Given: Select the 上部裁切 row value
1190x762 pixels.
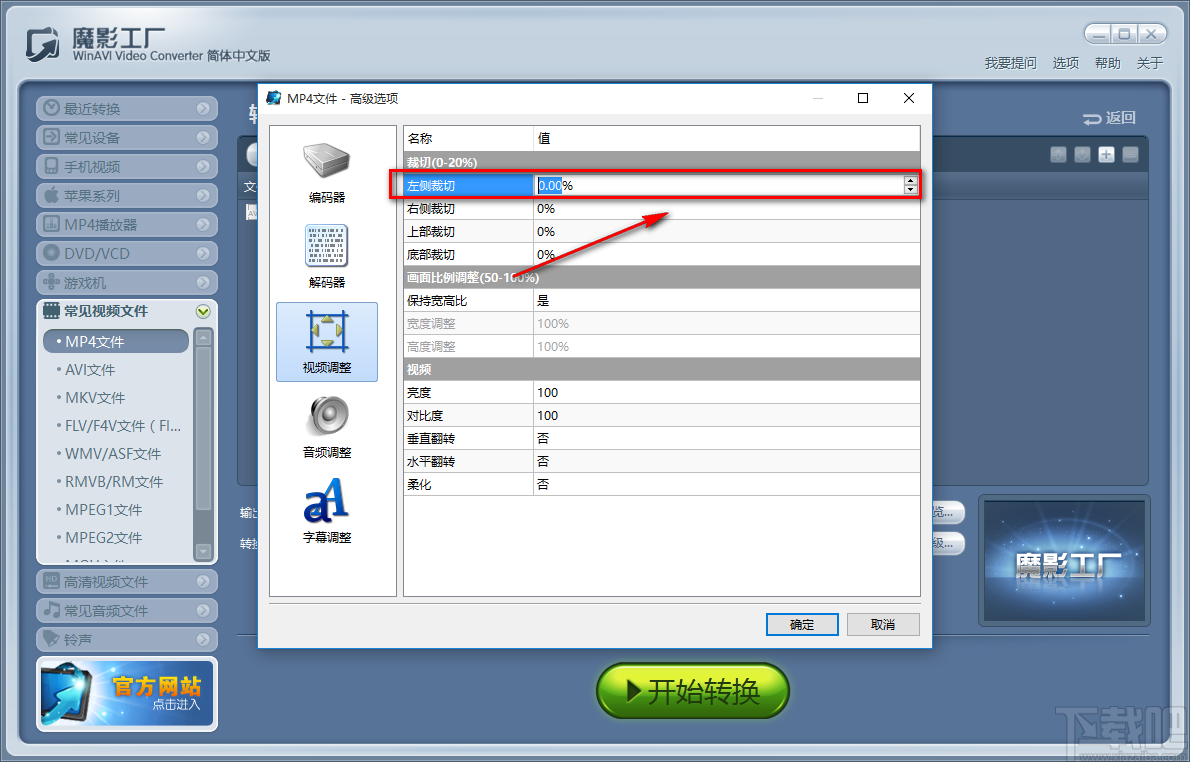Looking at the screenshot, I should (726, 231).
